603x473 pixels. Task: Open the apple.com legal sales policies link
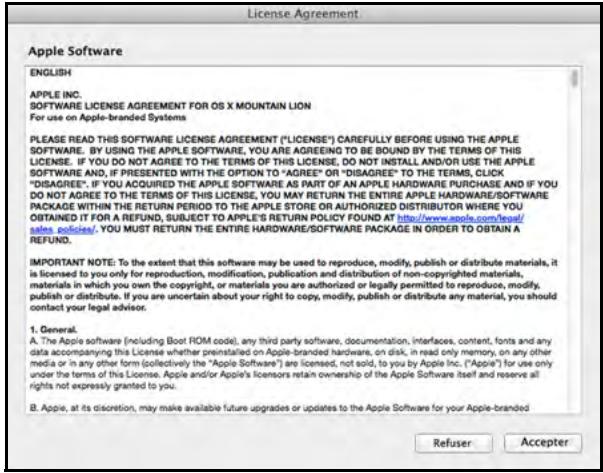coord(460,218)
